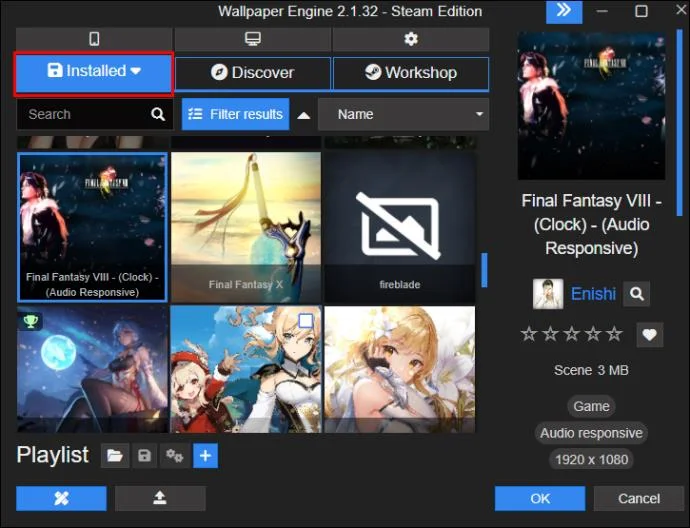Favorite wallpaper with heart icon

(x=650, y=335)
